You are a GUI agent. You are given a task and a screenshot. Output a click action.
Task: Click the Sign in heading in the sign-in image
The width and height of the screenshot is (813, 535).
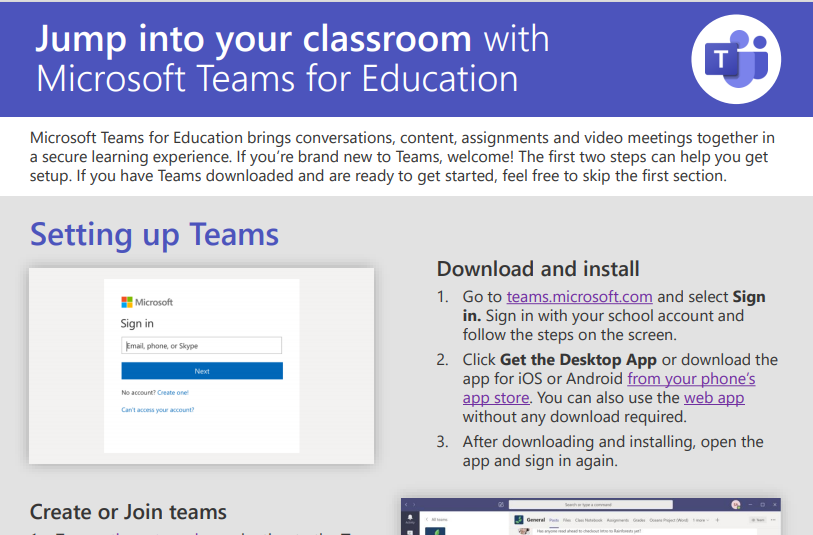tap(137, 323)
